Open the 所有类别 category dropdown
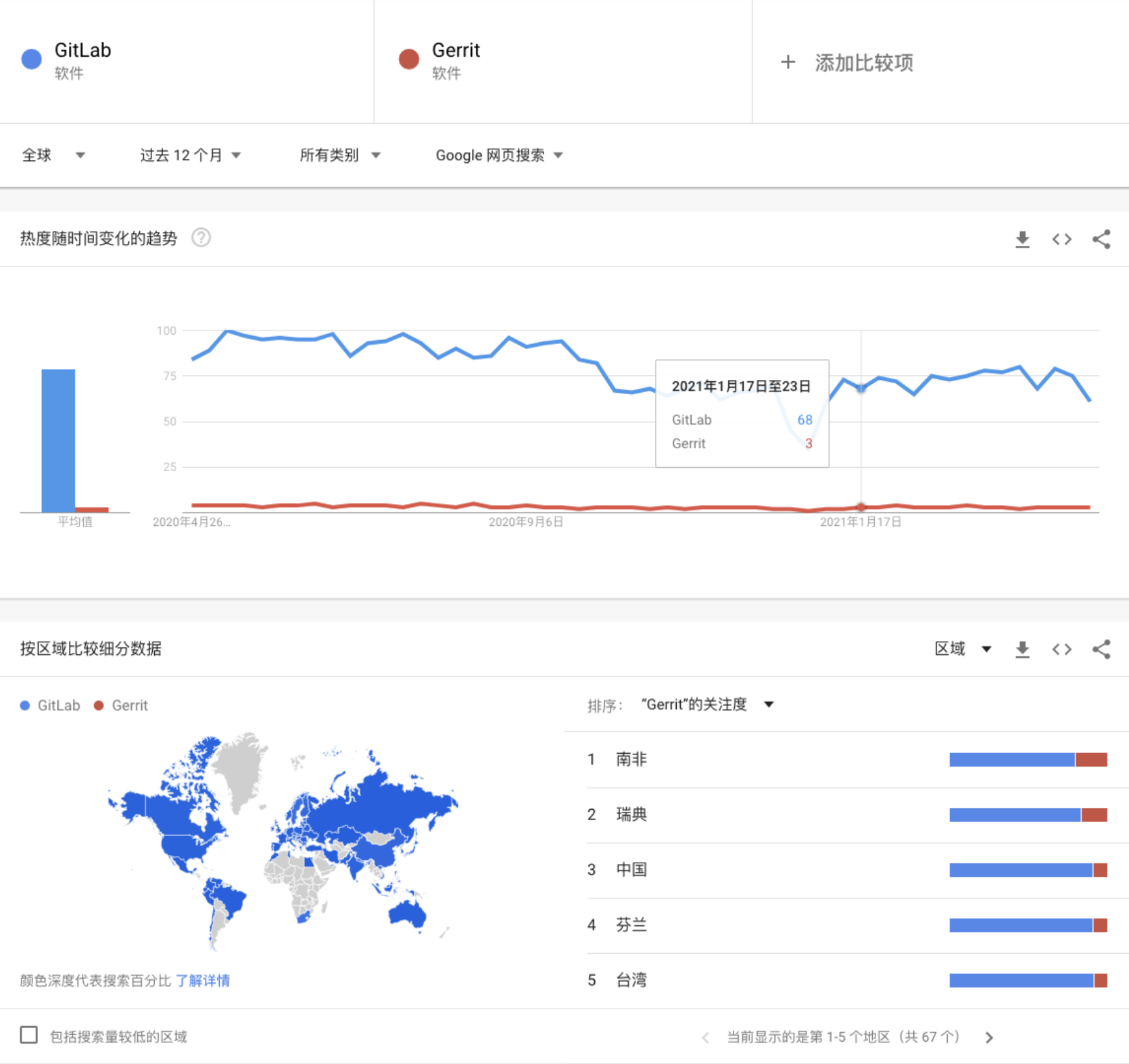The image size is (1129, 1064). [339, 155]
